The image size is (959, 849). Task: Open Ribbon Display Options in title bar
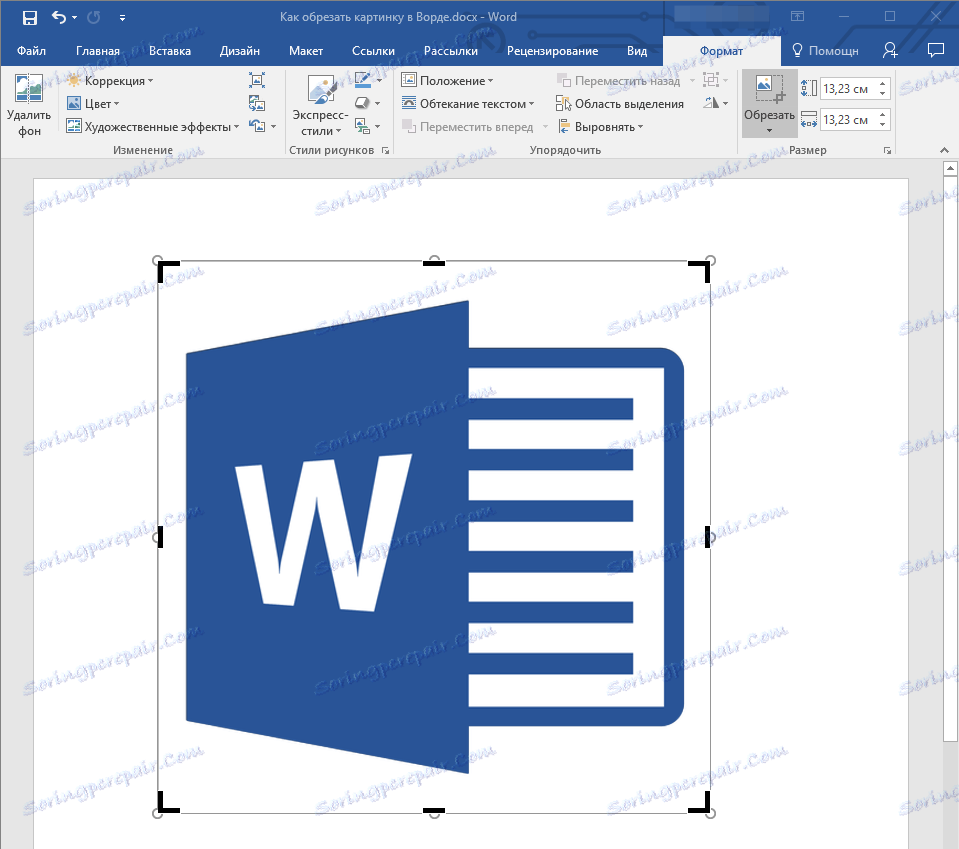798,17
